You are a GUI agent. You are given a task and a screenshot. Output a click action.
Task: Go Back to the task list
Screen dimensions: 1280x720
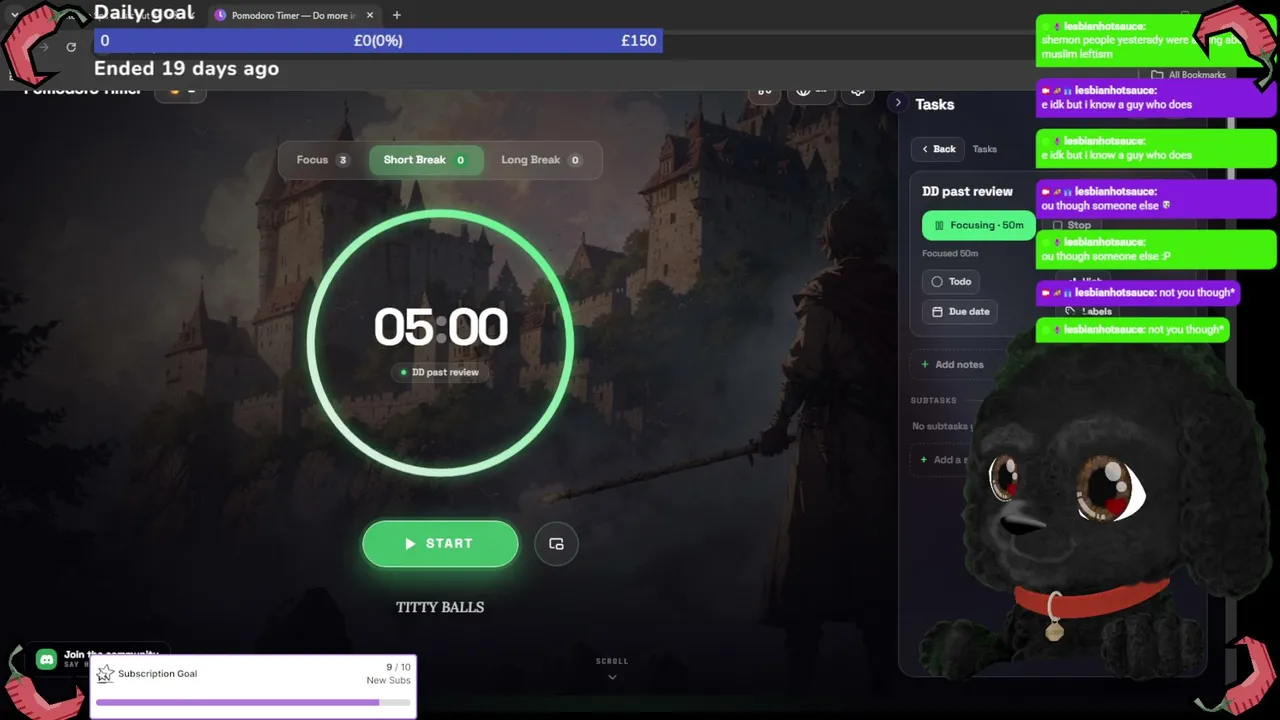pos(938,149)
